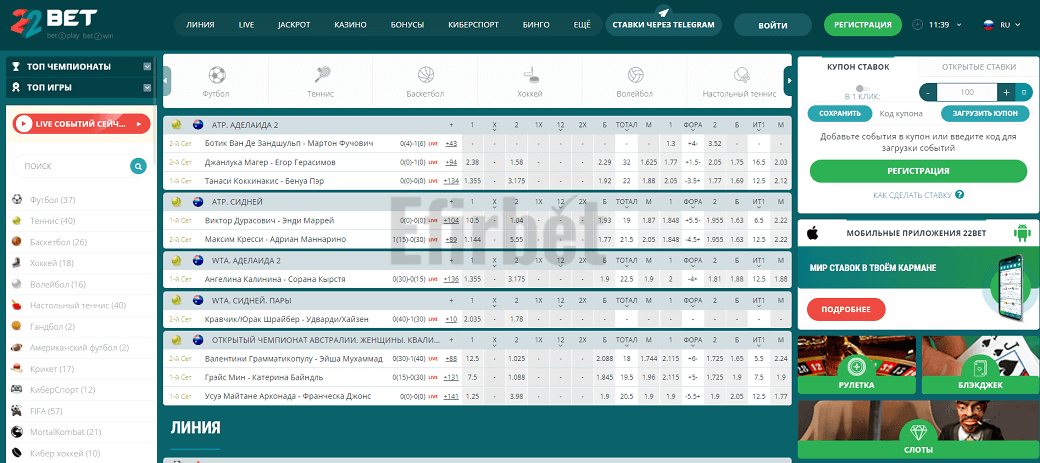
Task: Click Australian flag in WTA. Аделаида 2 header
Action: 198,261
